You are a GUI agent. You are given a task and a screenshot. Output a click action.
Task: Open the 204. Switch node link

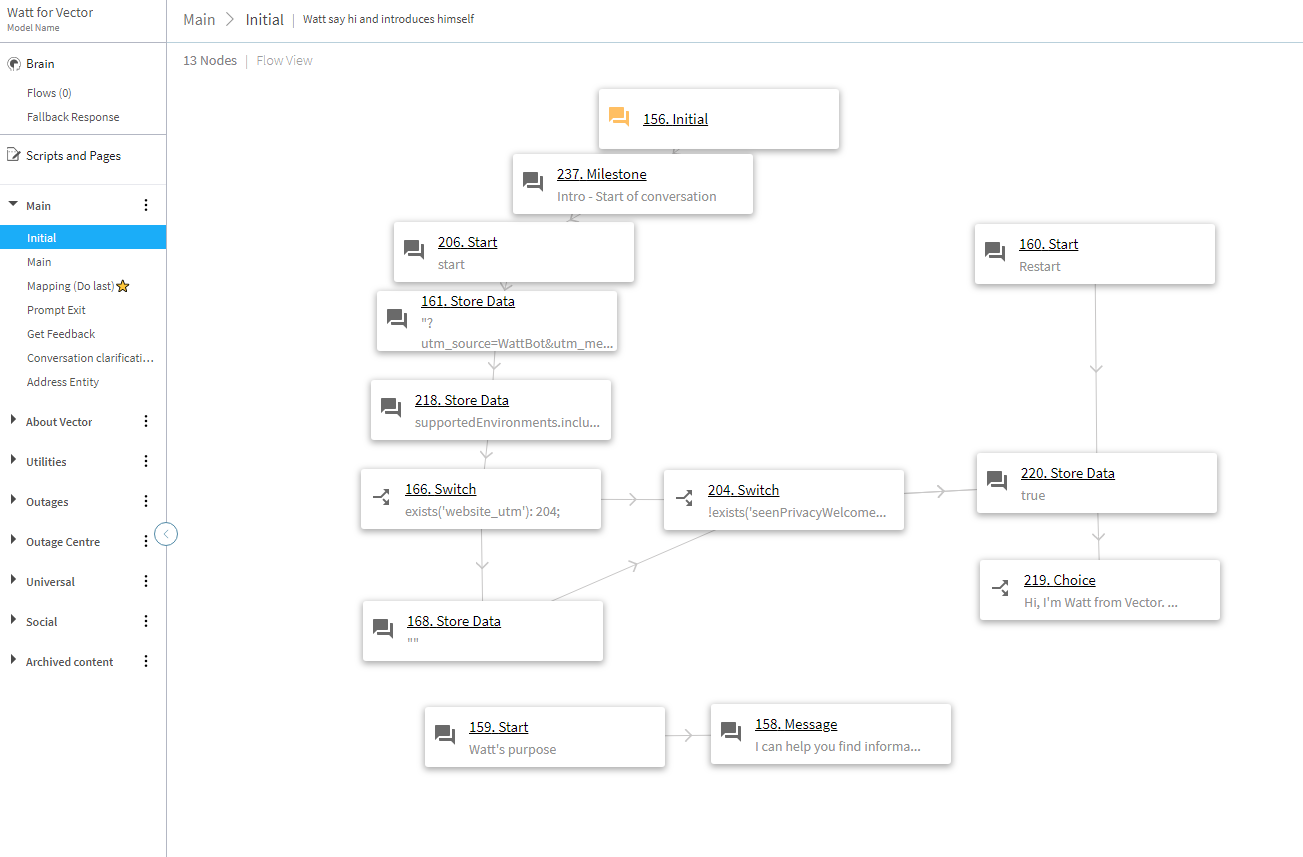[x=743, y=490]
